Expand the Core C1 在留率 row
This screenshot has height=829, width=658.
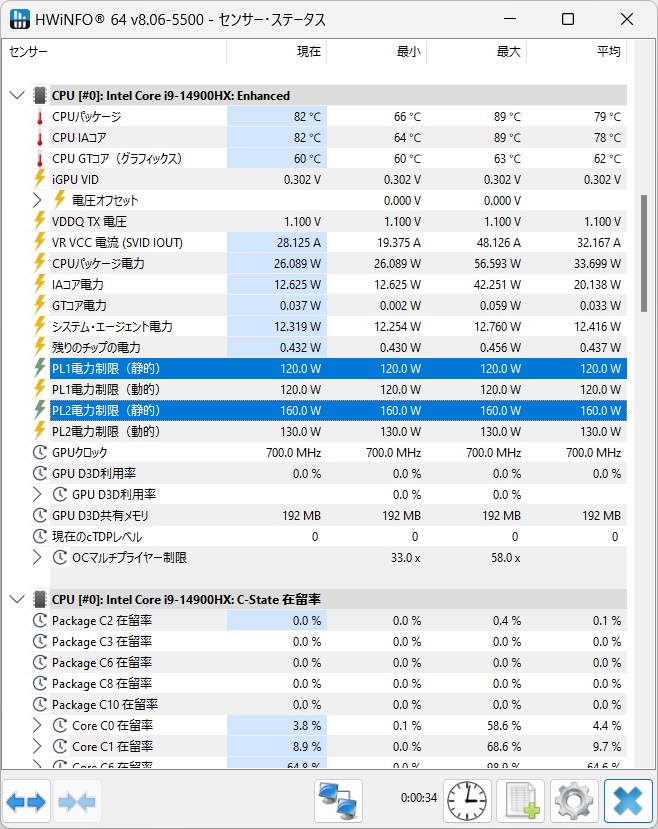pos(36,747)
